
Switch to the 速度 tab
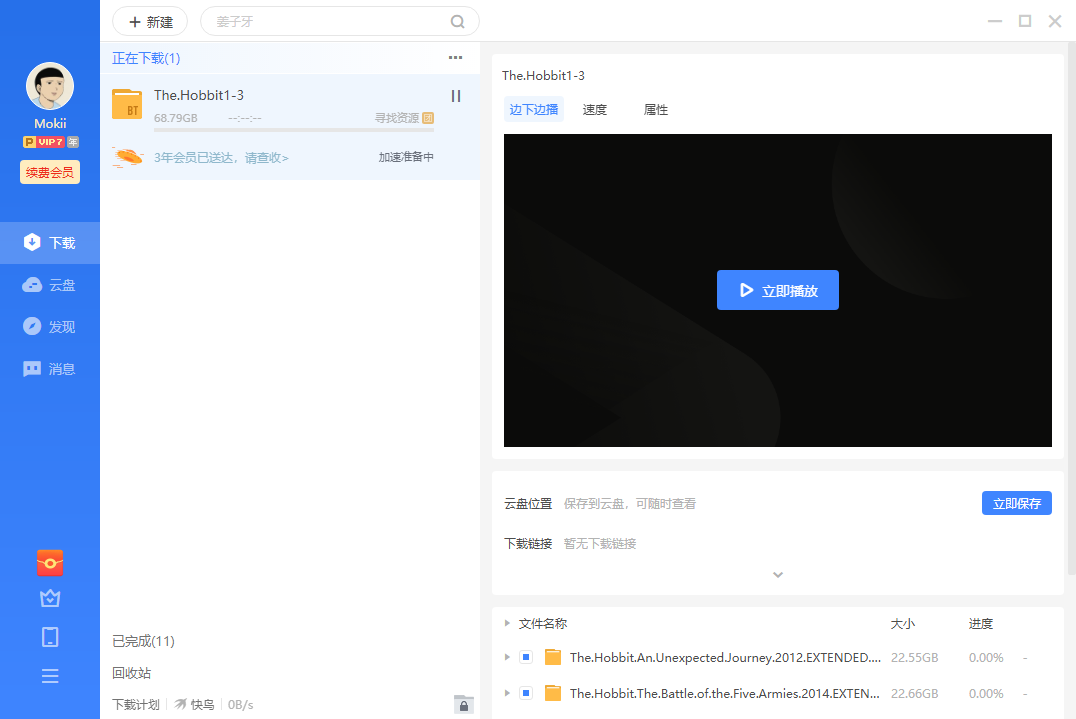coord(595,110)
